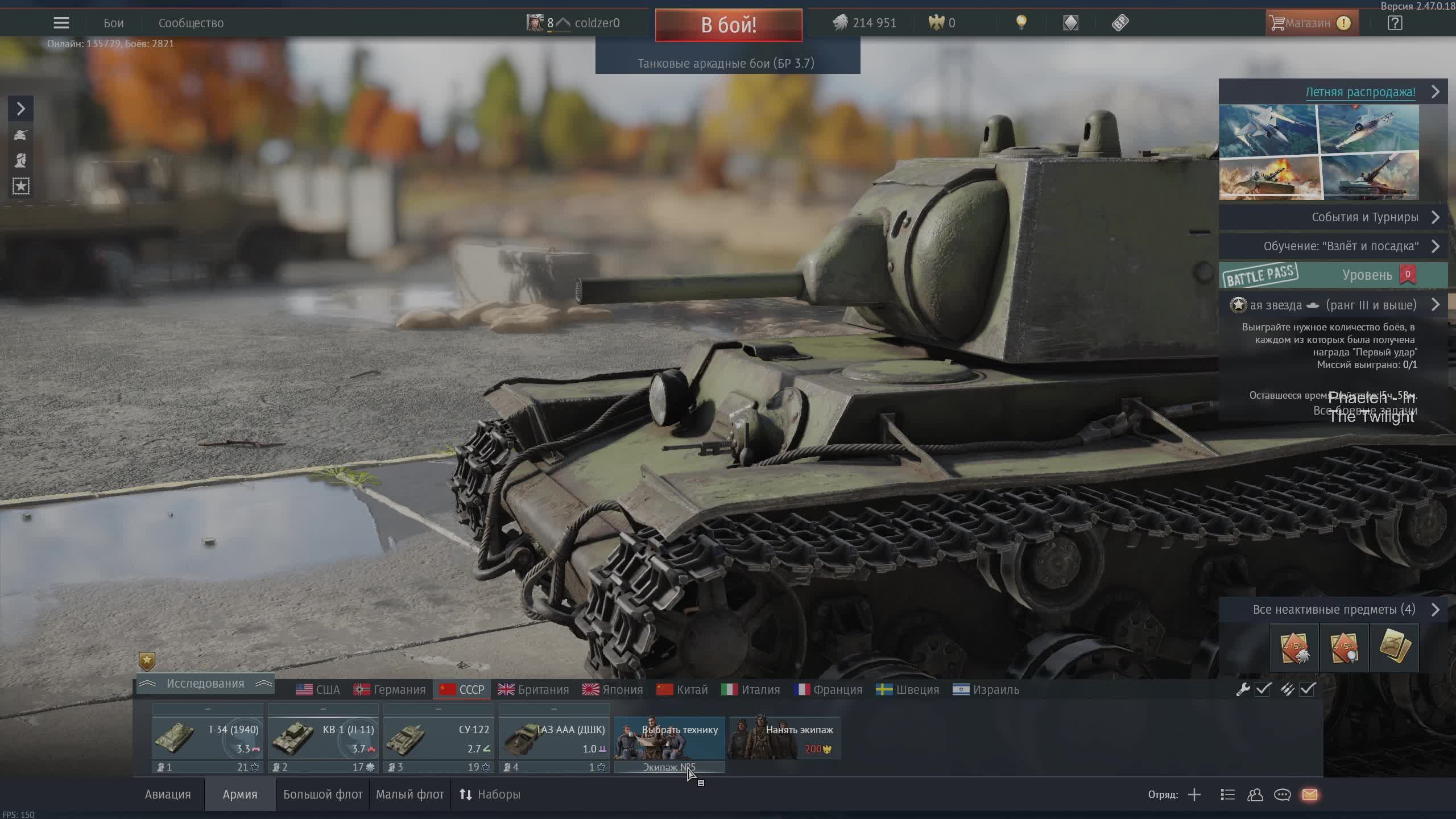Click the silver lions currency icon
The width and height of the screenshot is (1456, 819).
840,23
